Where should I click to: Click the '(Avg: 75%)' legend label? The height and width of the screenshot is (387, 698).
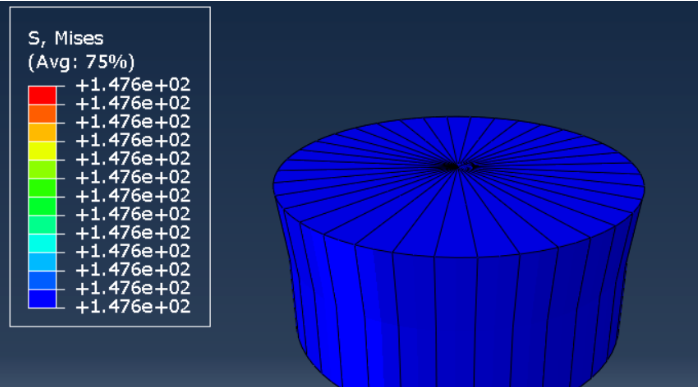pyautogui.click(x=81, y=62)
